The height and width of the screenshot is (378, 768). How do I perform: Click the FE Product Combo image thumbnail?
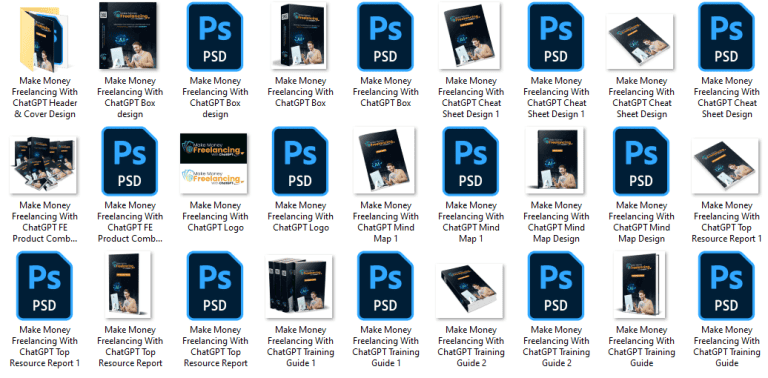[43, 165]
